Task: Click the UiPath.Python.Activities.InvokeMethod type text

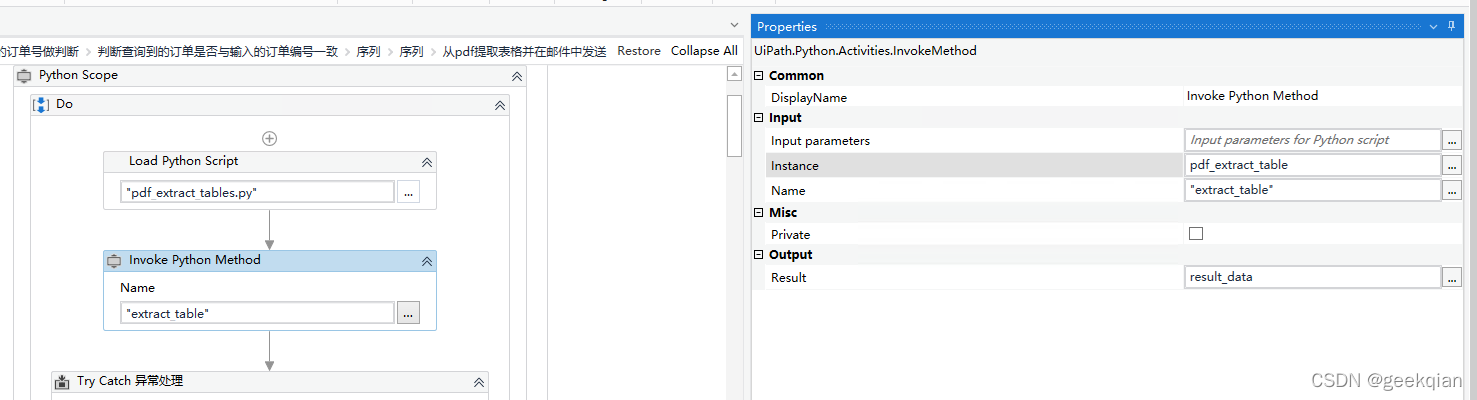Action: [865, 51]
